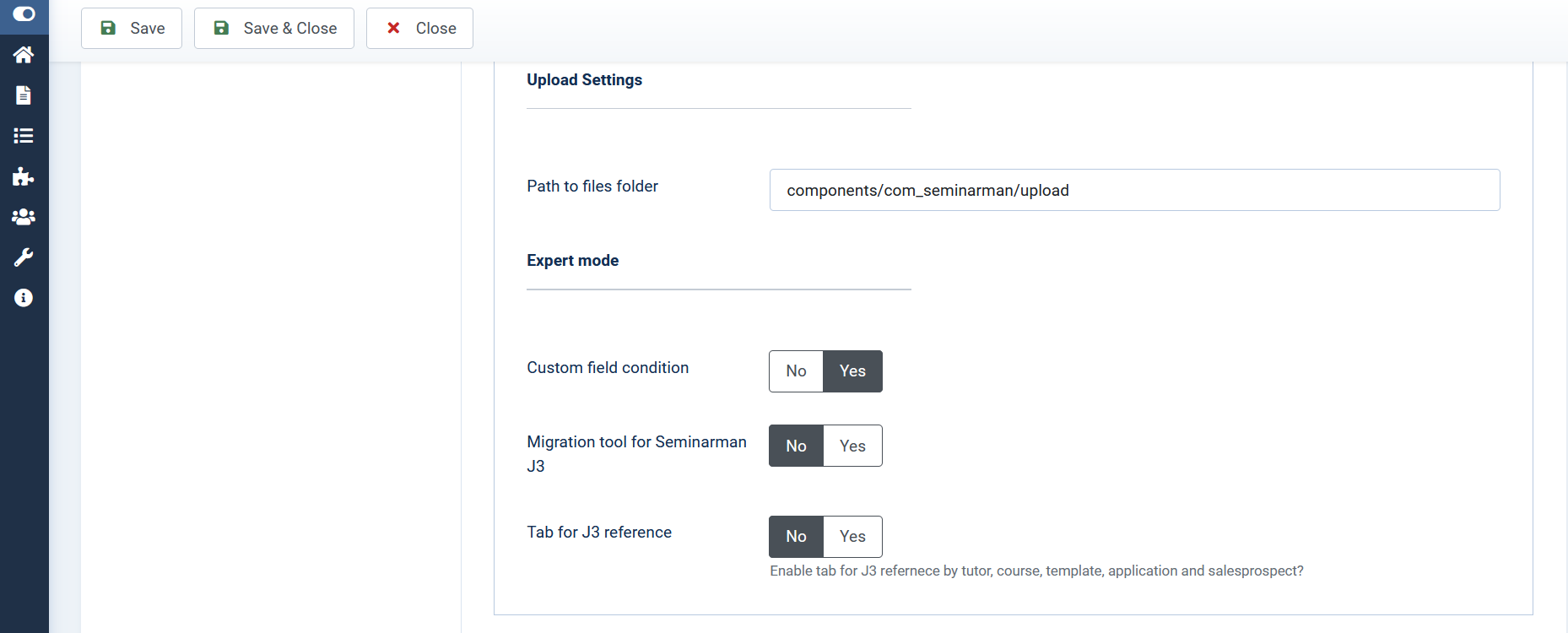1568x633 pixels.
Task: Open the Content file icon in sidebar
Action: coord(24,95)
